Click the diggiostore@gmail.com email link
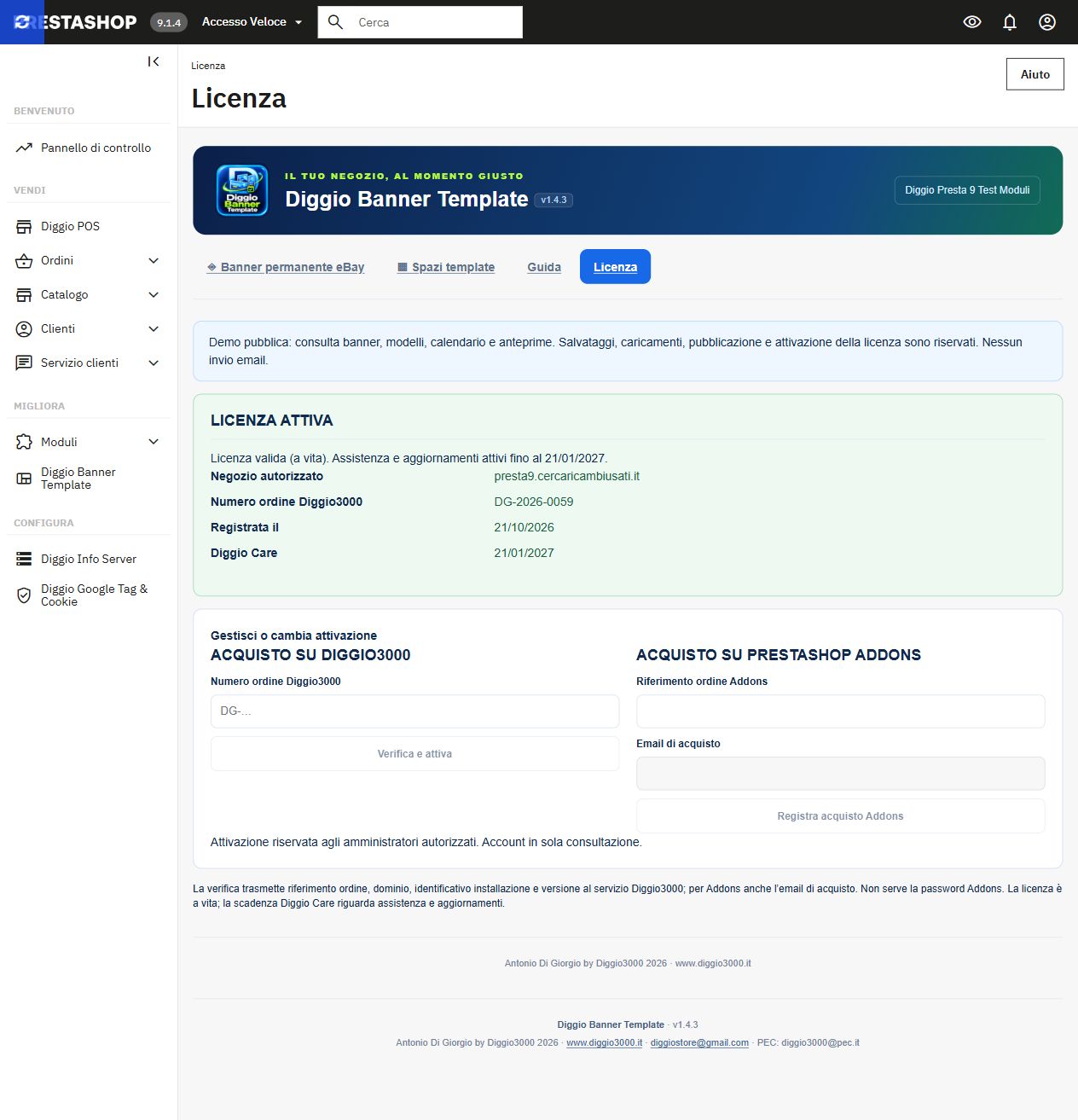This screenshot has width=1078, height=1120. tap(699, 1042)
